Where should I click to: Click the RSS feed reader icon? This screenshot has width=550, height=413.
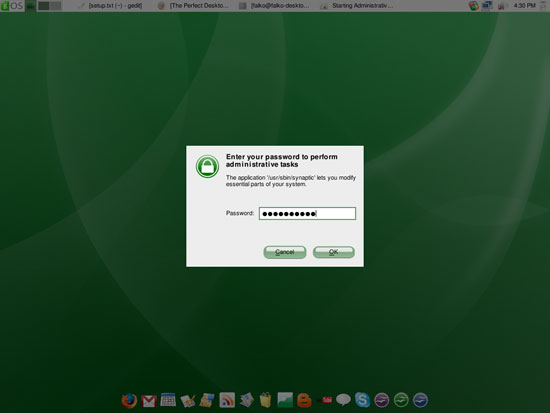(x=227, y=400)
